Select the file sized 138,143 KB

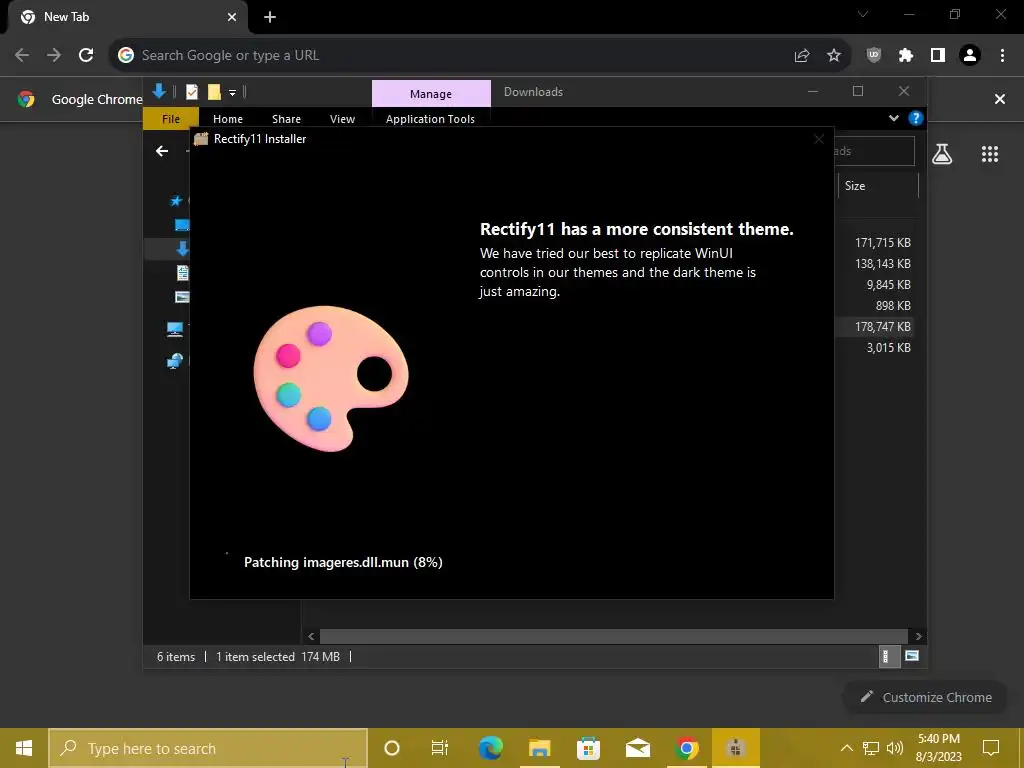[883, 264]
